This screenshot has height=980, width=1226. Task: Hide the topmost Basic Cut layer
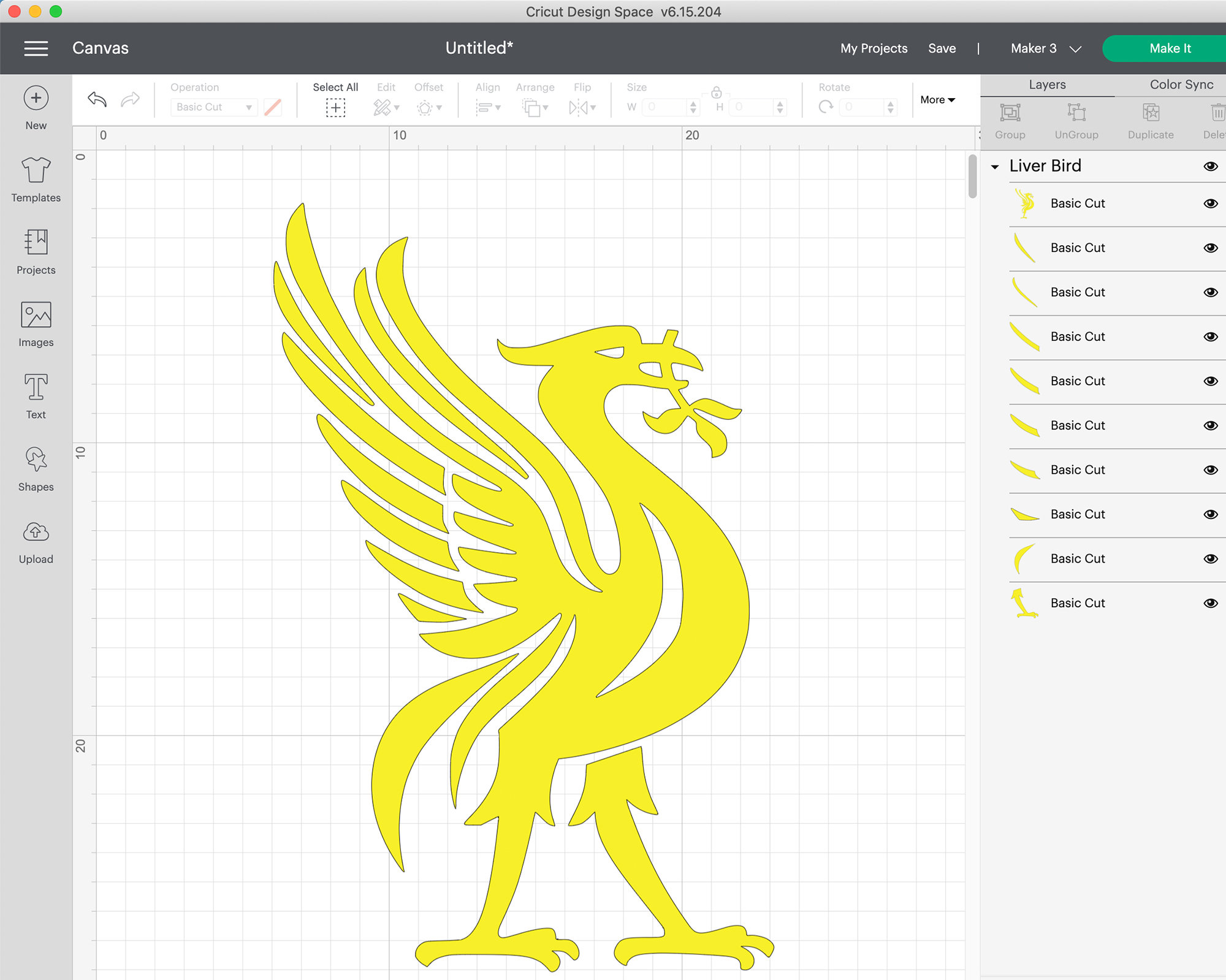click(1211, 203)
